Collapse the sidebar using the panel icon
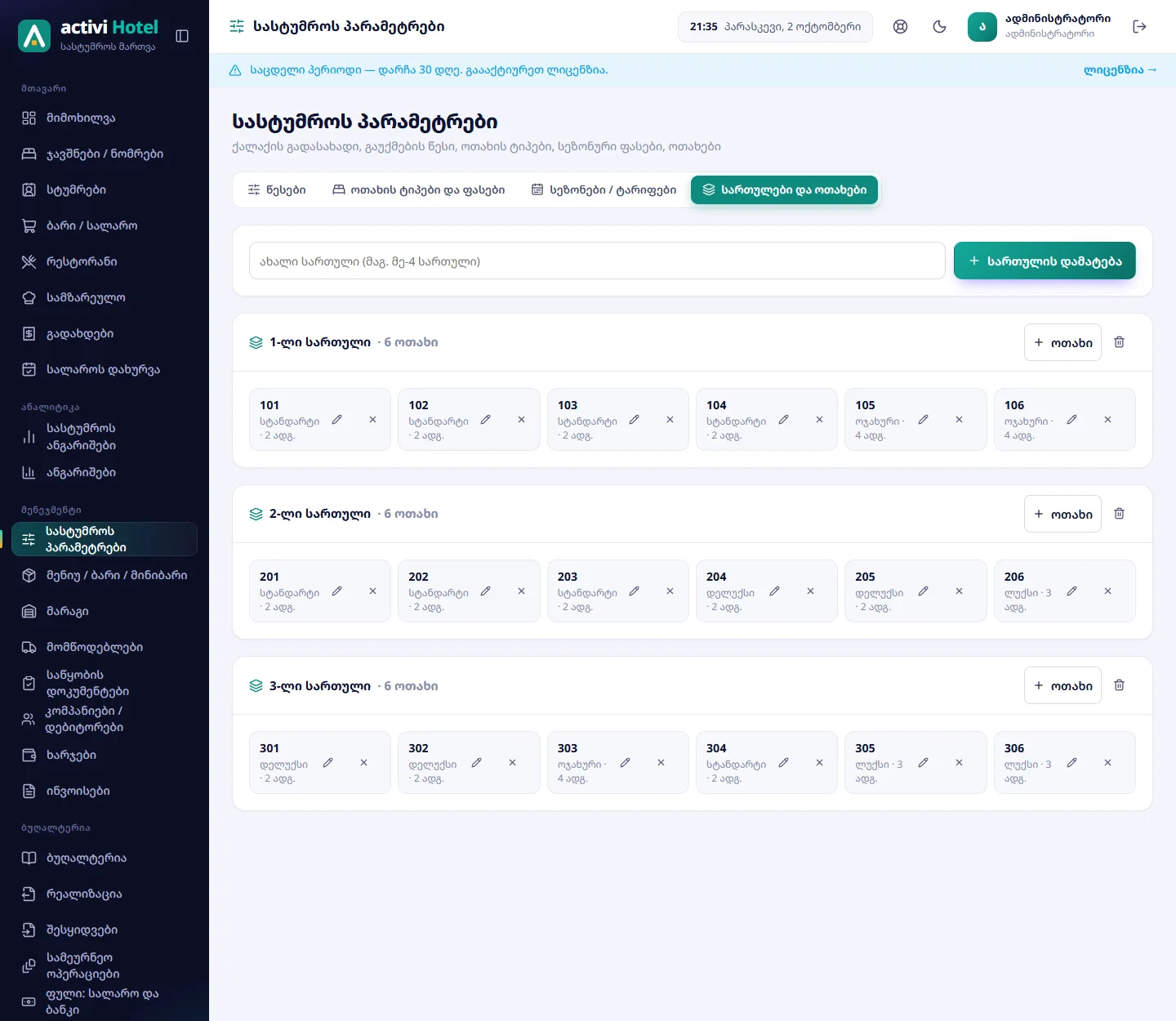The image size is (1176, 1021). [182, 36]
